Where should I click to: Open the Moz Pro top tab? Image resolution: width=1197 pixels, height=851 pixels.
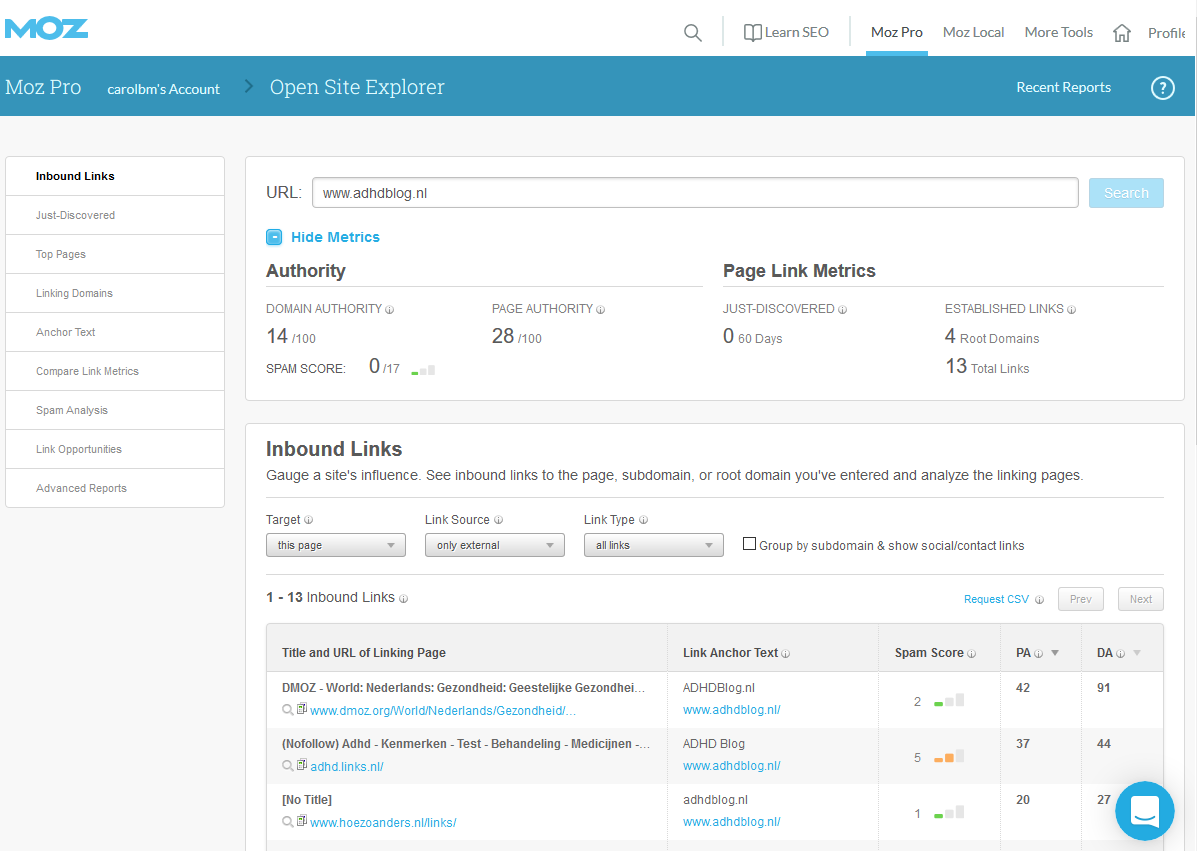pyautogui.click(x=897, y=33)
